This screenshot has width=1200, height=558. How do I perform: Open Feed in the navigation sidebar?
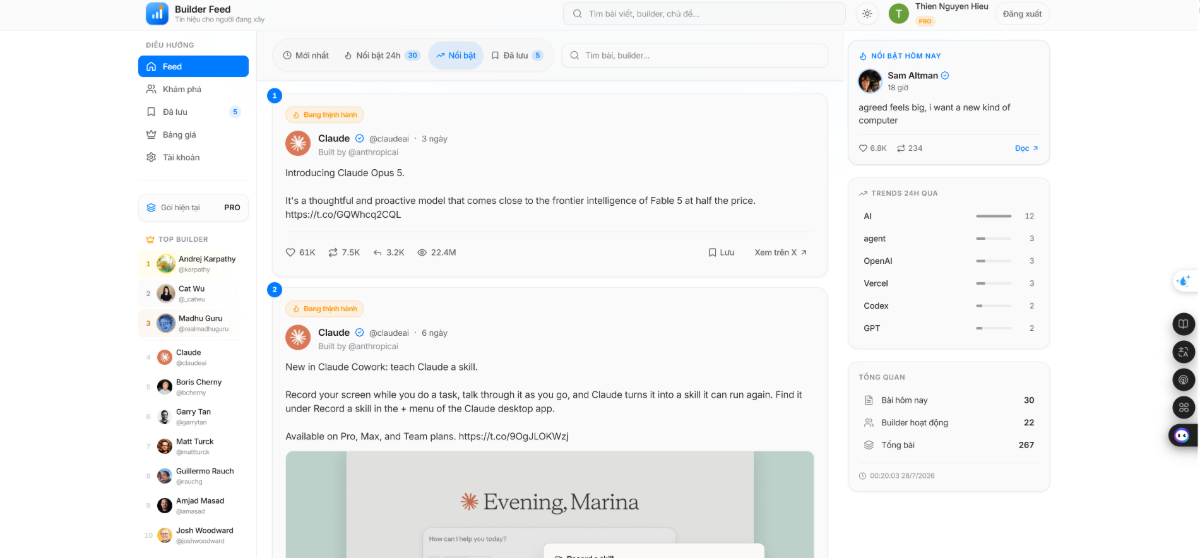[x=193, y=66]
